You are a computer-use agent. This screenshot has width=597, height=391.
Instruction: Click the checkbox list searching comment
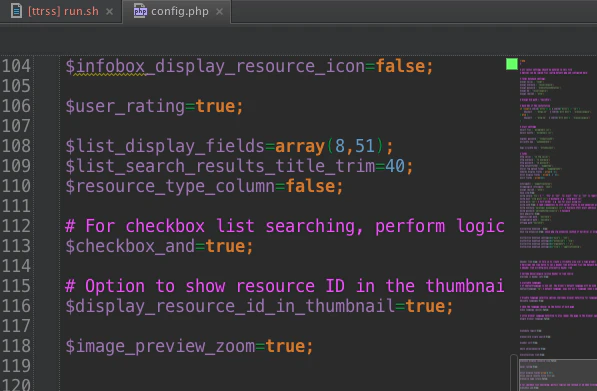(285, 226)
